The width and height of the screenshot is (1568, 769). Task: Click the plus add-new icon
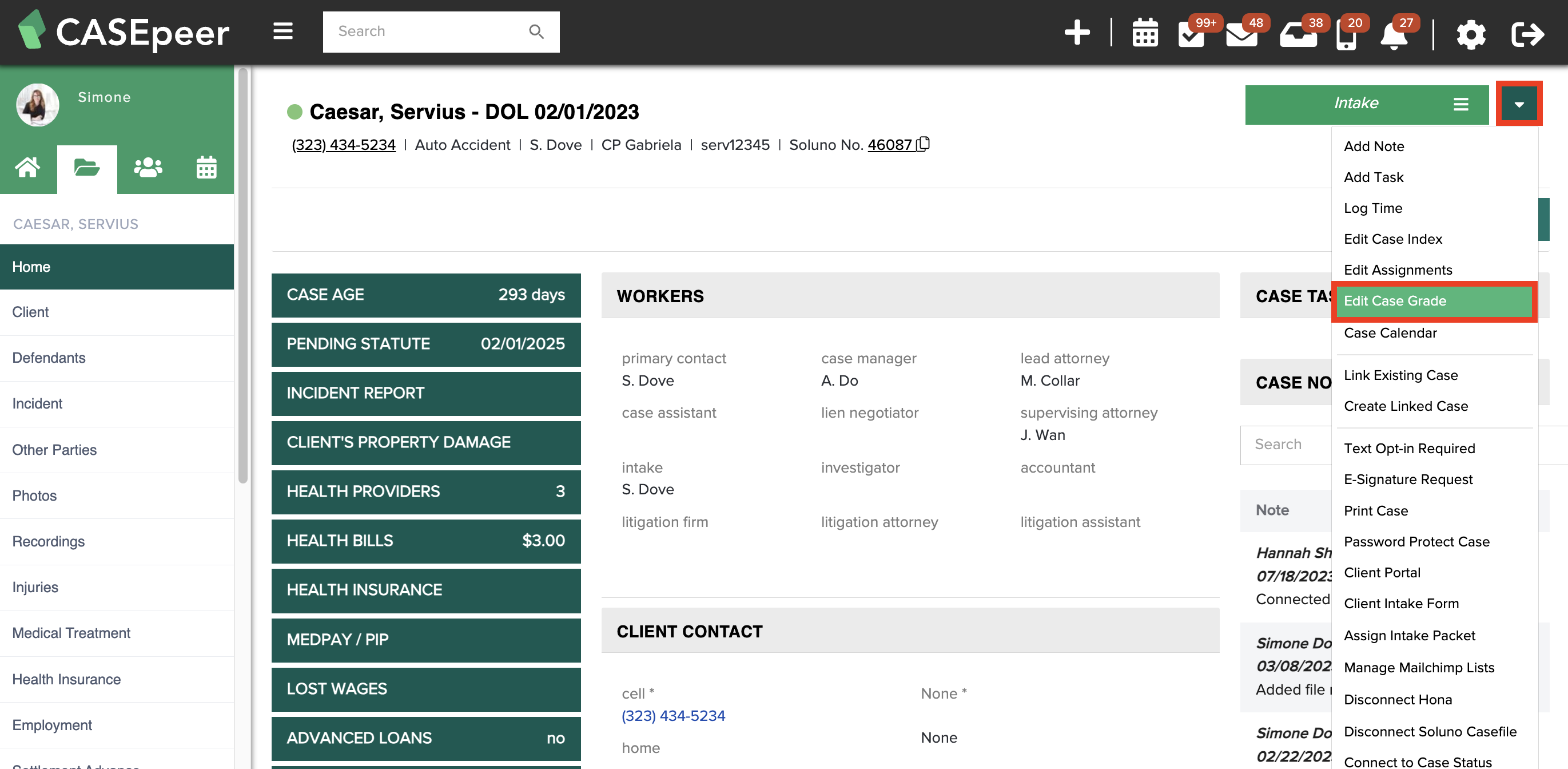coord(1077,32)
